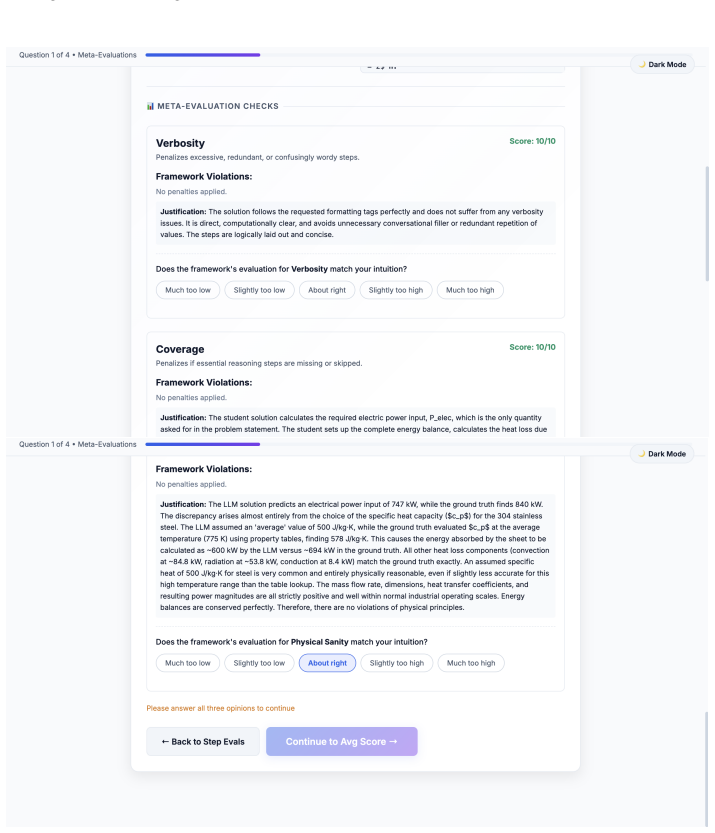715x833 pixels.
Task: Click the moon icon in upper Dark Mode button
Action: tap(642, 64)
